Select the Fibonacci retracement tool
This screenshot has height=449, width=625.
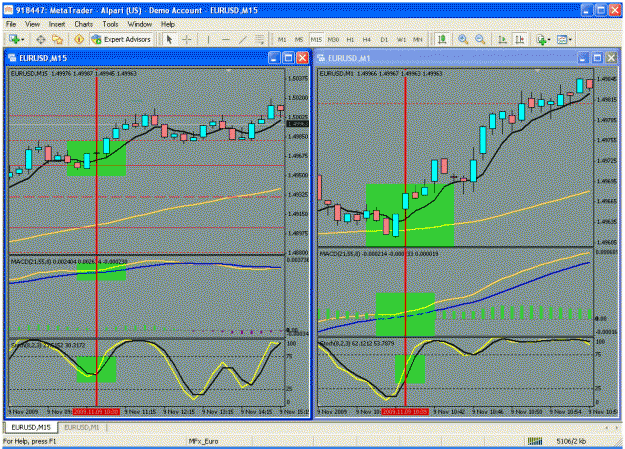coord(260,39)
